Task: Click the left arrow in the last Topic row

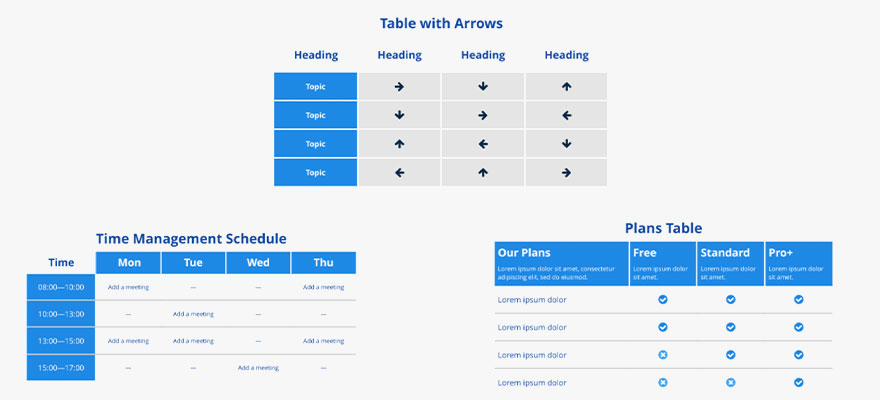Action: coord(399,173)
